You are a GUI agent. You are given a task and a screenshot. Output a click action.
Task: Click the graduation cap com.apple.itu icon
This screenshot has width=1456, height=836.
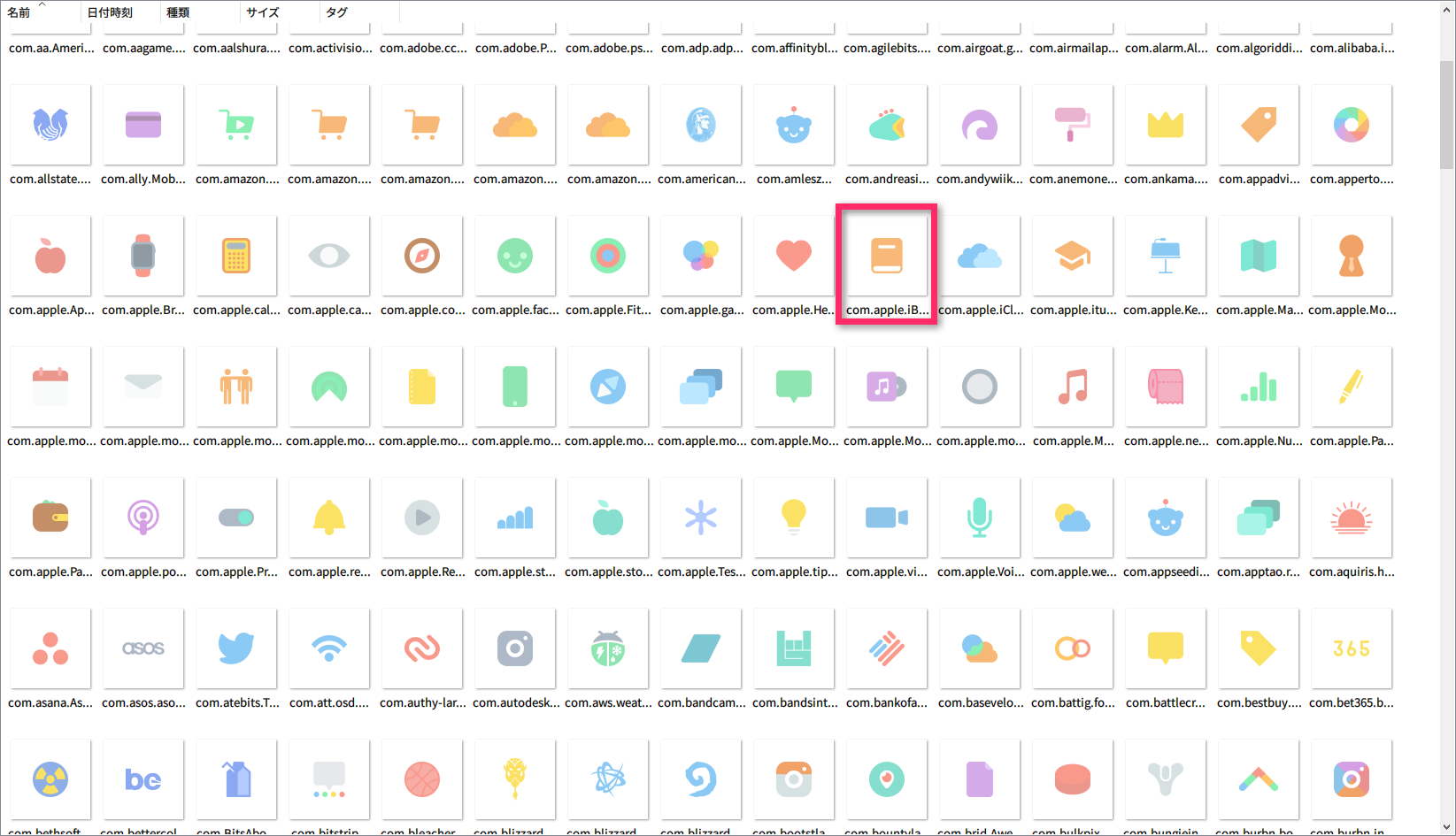pyautogui.click(x=1073, y=256)
